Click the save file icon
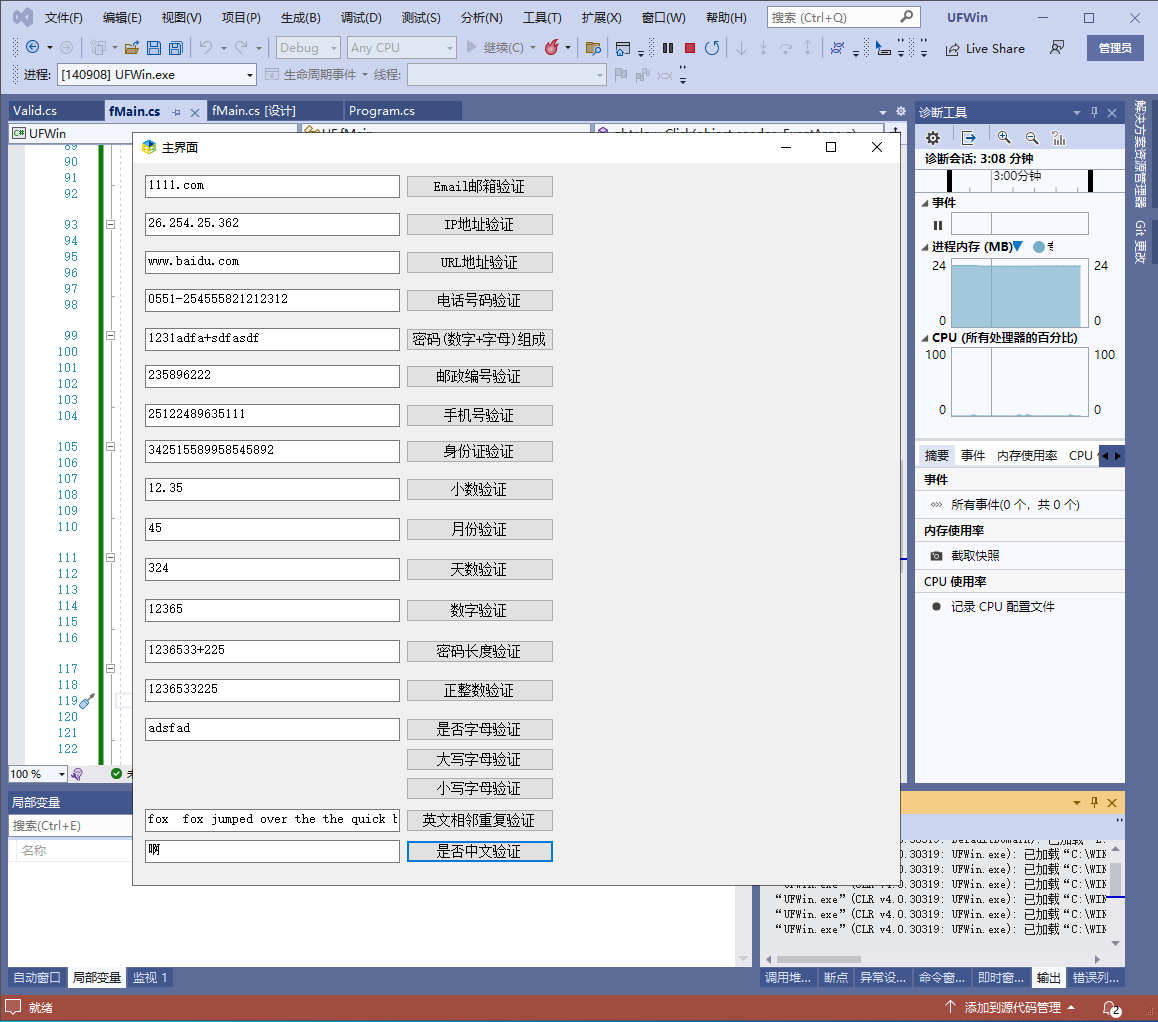The height and width of the screenshot is (1022, 1158). click(154, 48)
